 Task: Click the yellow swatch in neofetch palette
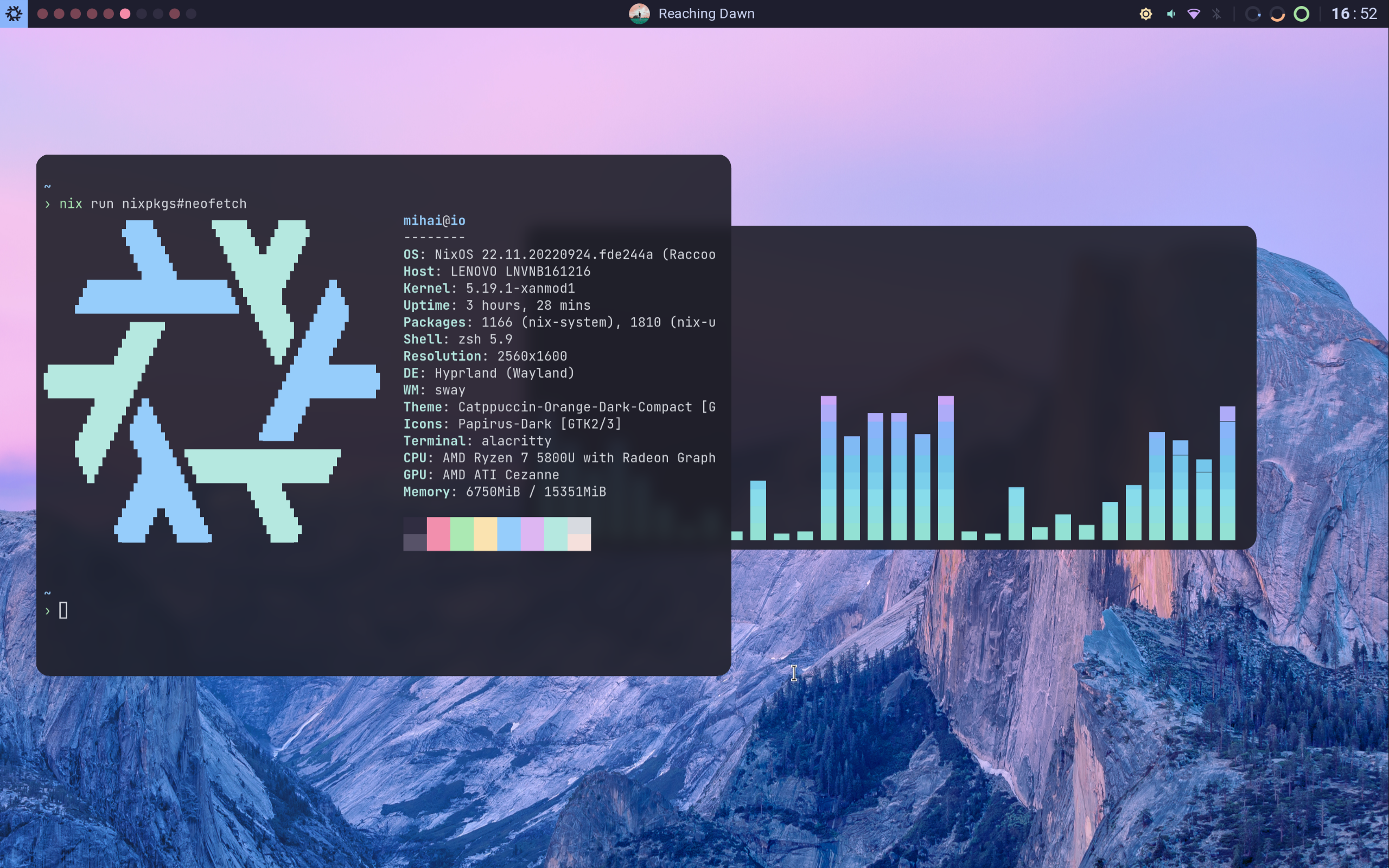pos(486,534)
